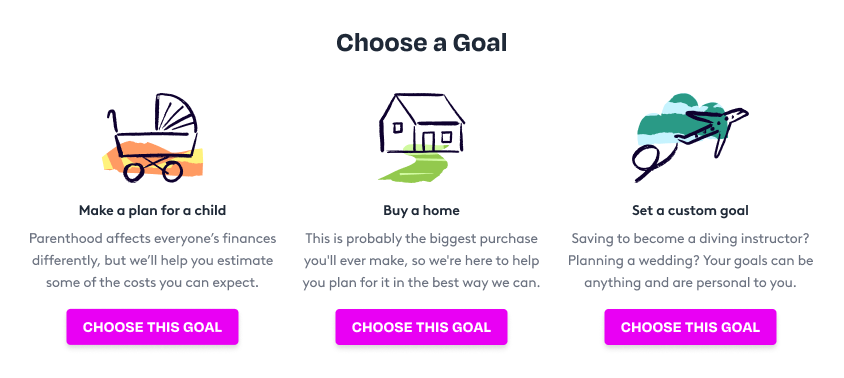844x378 pixels.
Task: Click the parenthood finances description text
Action: 152,261
